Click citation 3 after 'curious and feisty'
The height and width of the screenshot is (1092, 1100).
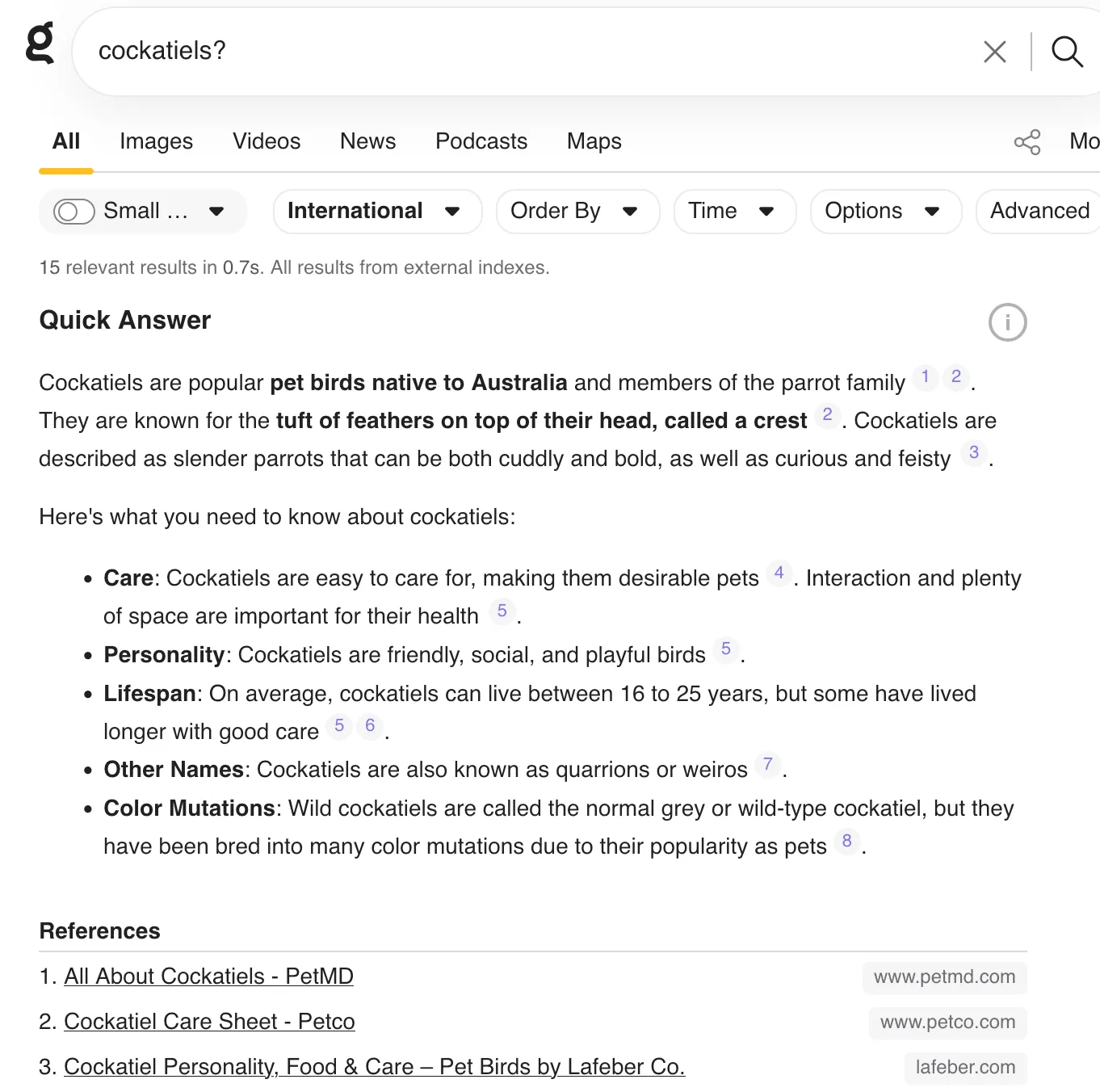pos(974,453)
